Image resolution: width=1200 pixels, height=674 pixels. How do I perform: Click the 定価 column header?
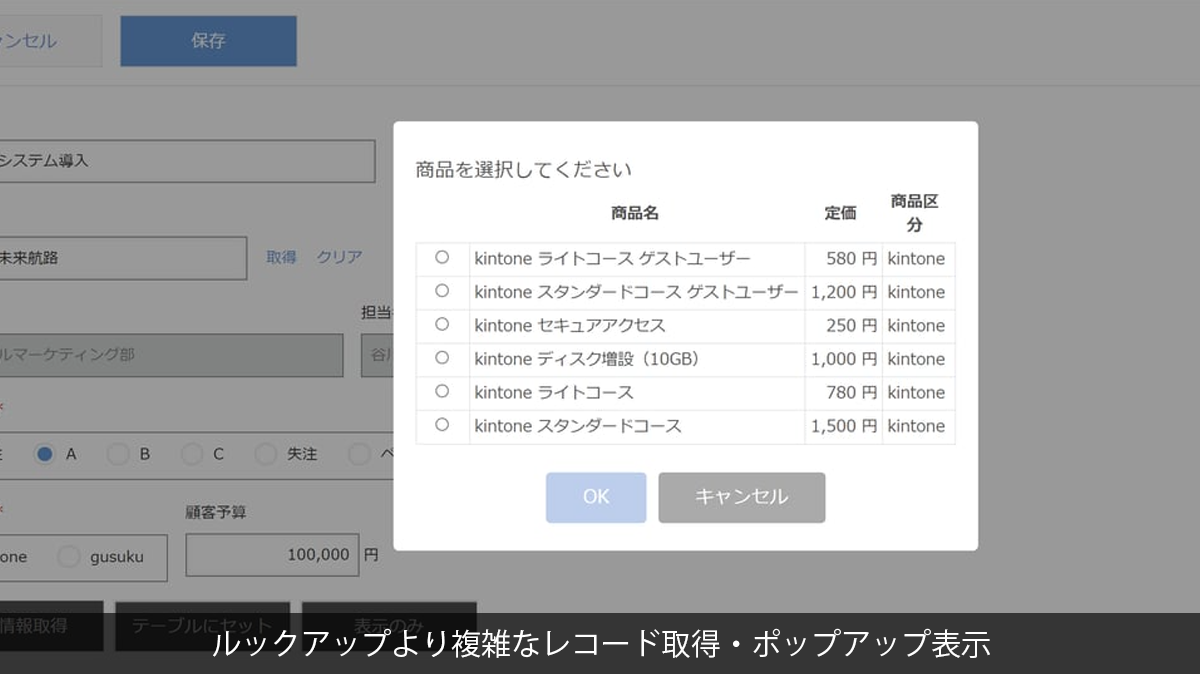pyautogui.click(x=841, y=213)
